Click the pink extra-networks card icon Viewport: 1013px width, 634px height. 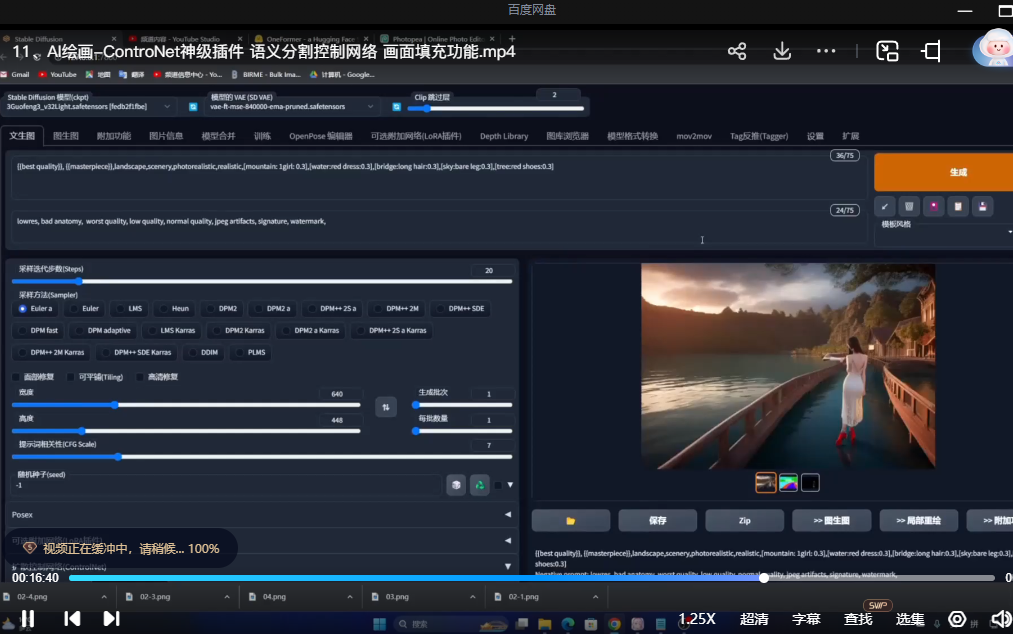pos(934,206)
